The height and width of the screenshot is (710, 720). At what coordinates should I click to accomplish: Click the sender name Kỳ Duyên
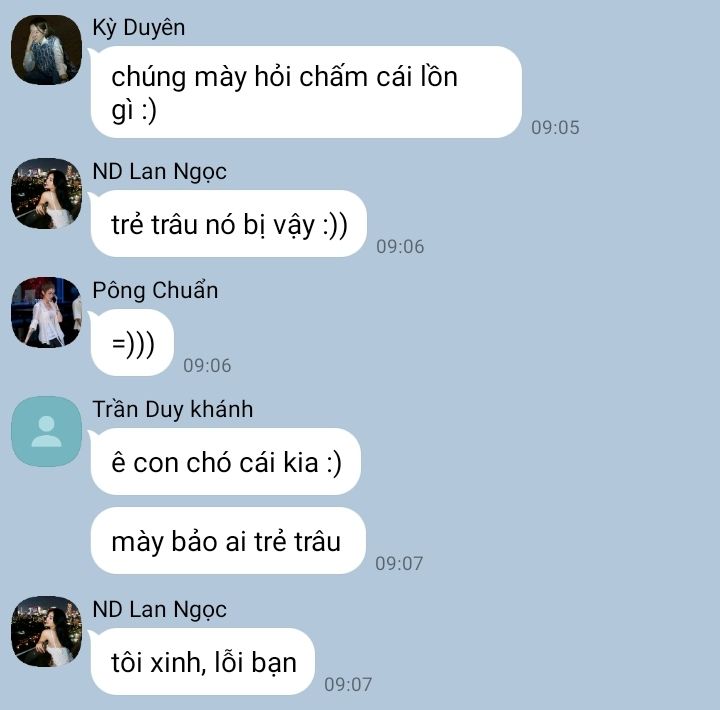[139, 28]
